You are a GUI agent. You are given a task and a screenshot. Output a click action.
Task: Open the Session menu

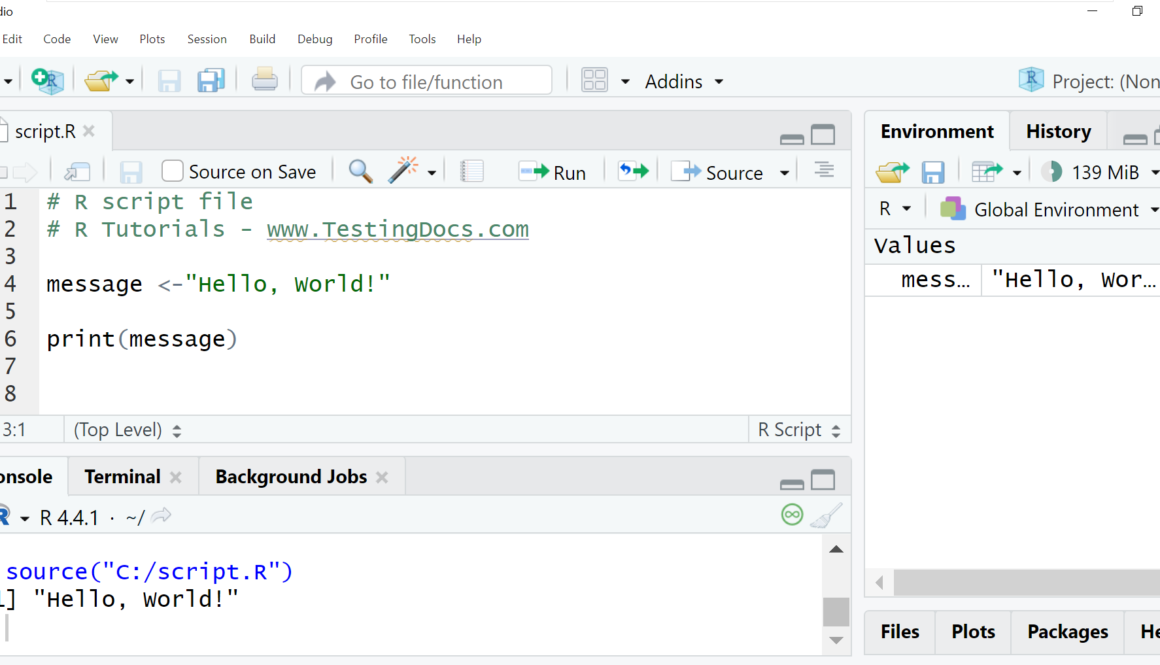click(x=207, y=39)
